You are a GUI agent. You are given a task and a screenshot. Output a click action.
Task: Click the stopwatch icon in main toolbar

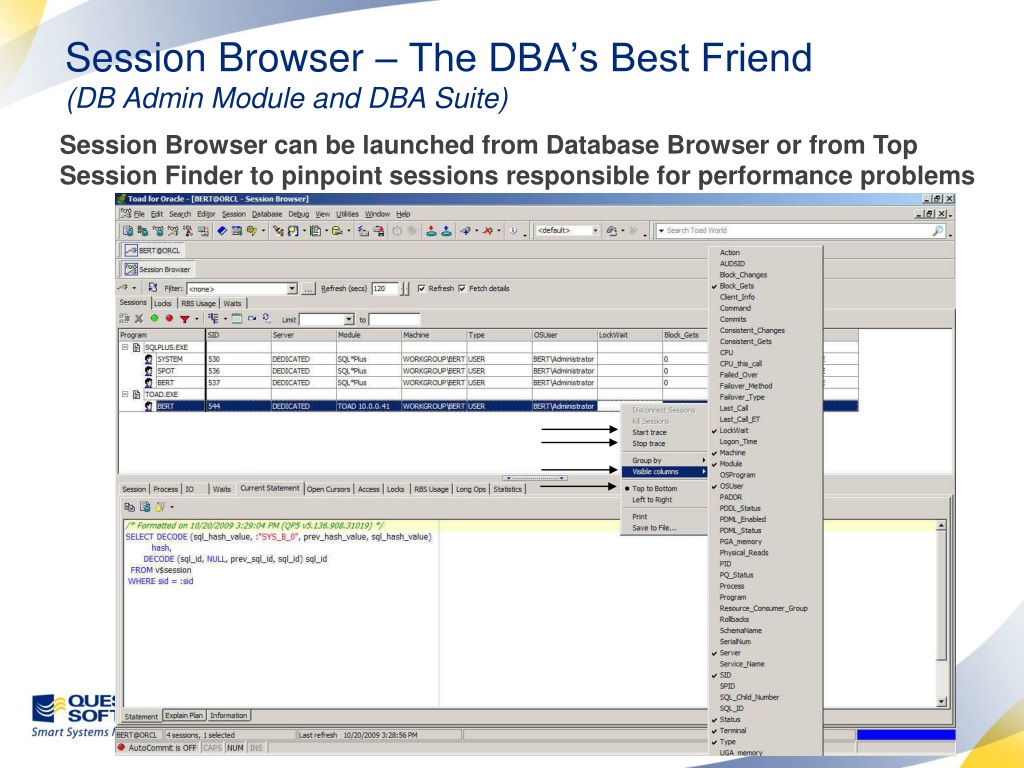(x=396, y=231)
